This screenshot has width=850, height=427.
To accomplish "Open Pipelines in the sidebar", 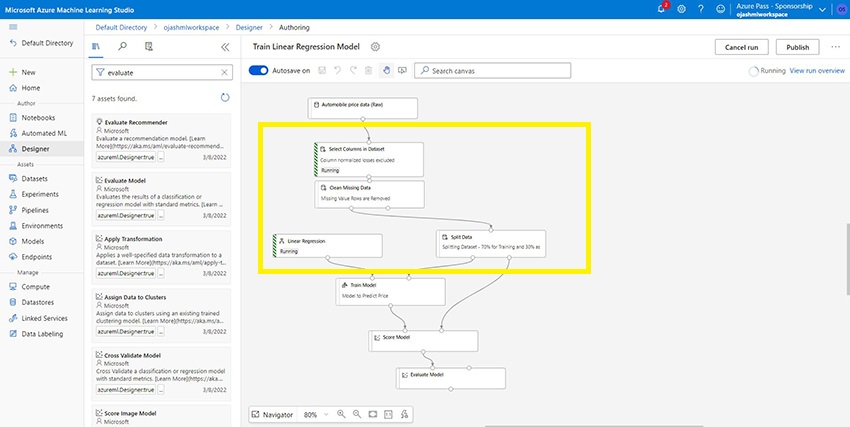I will (x=29, y=210).
